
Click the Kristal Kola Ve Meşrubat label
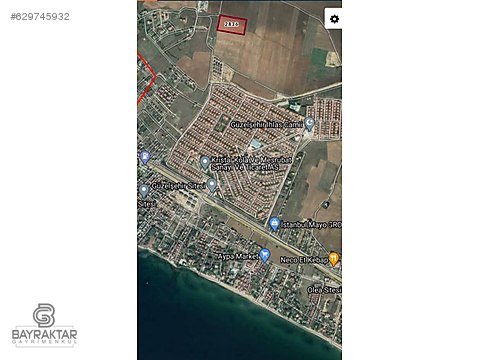(x=252, y=163)
